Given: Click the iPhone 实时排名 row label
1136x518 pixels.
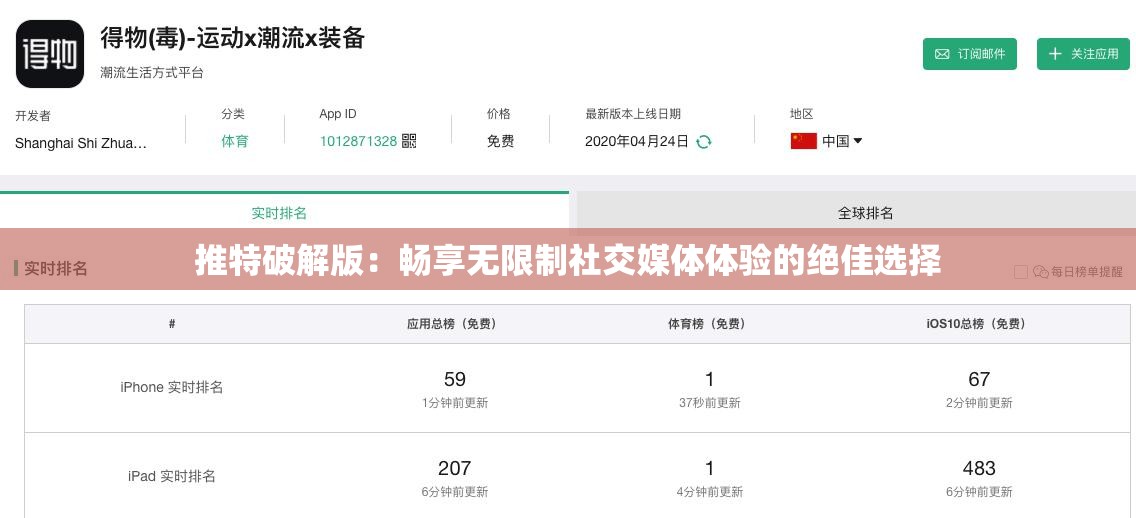Looking at the screenshot, I should click(172, 388).
